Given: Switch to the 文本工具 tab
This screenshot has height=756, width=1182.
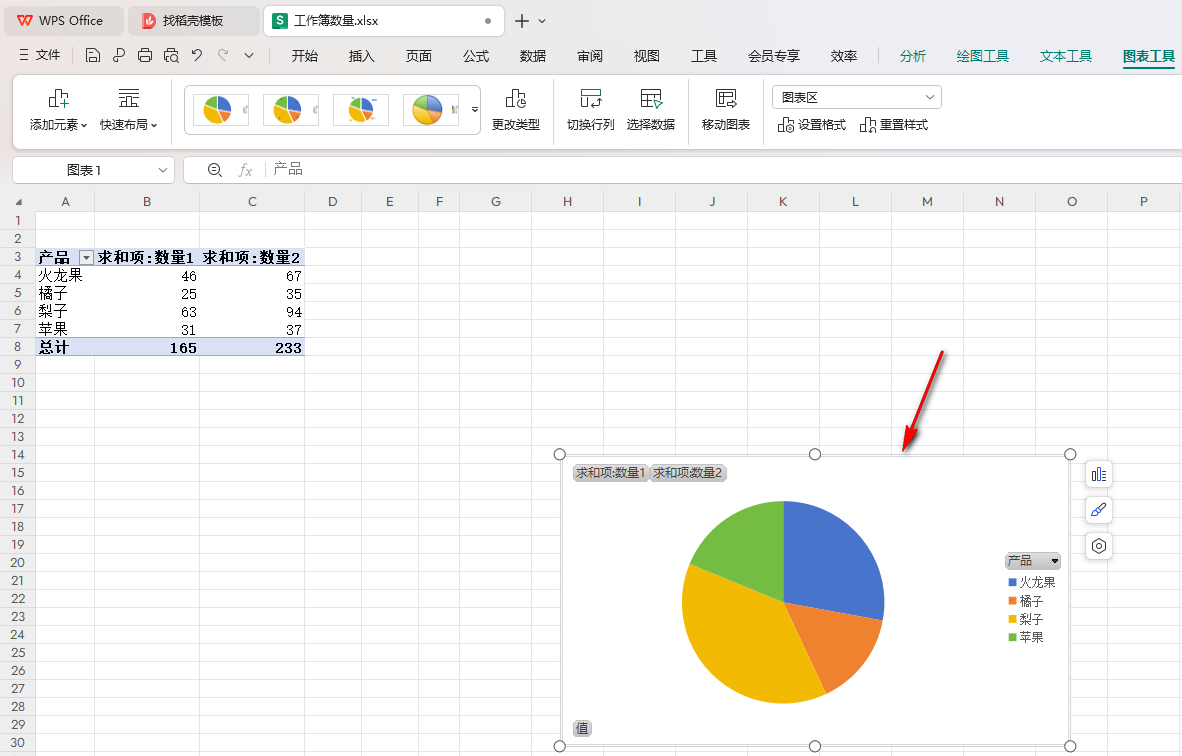Looking at the screenshot, I should (x=1066, y=56).
